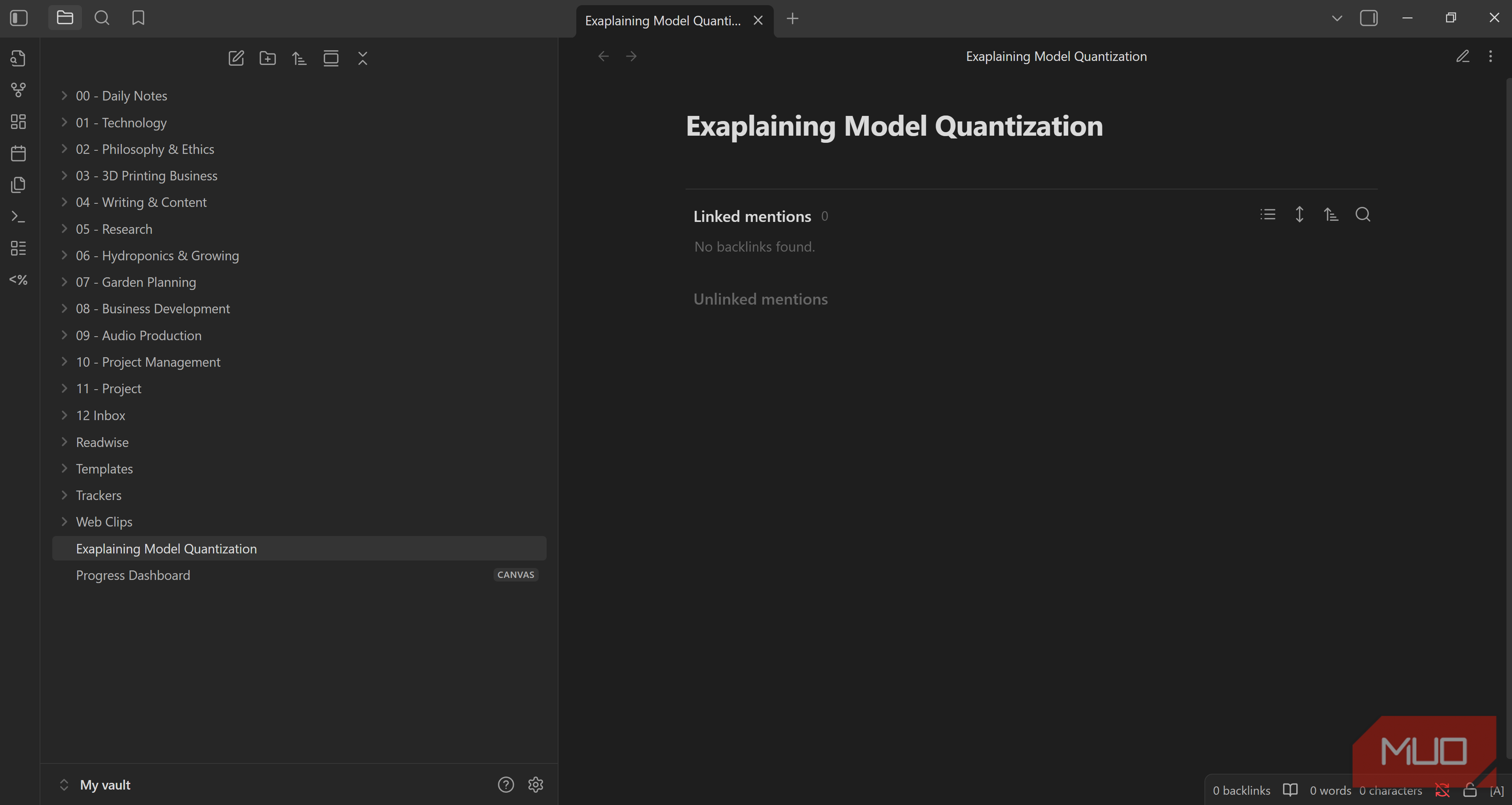Screen dimensions: 1512x805
Task: Open the Trackers folder
Action: point(299,495)
